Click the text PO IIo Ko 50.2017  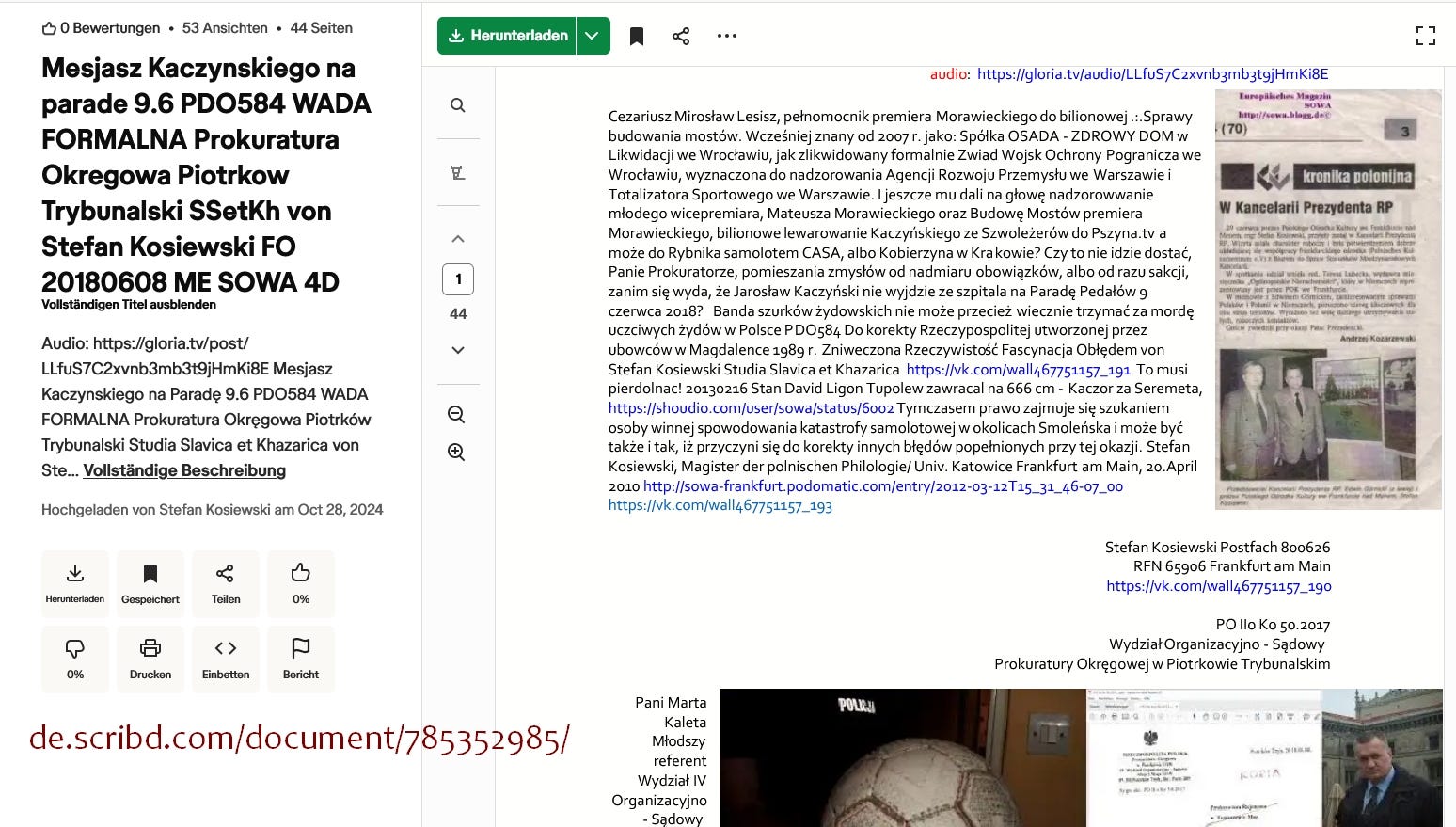(x=1273, y=625)
